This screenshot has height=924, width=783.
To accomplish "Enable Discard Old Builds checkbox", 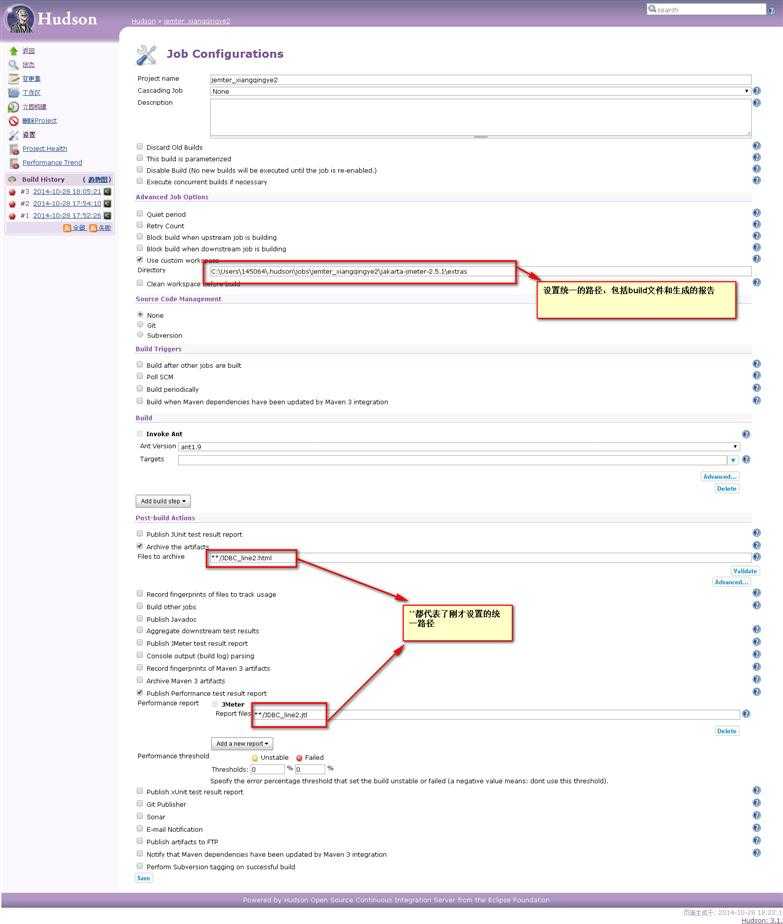I will (x=140, y=146).
